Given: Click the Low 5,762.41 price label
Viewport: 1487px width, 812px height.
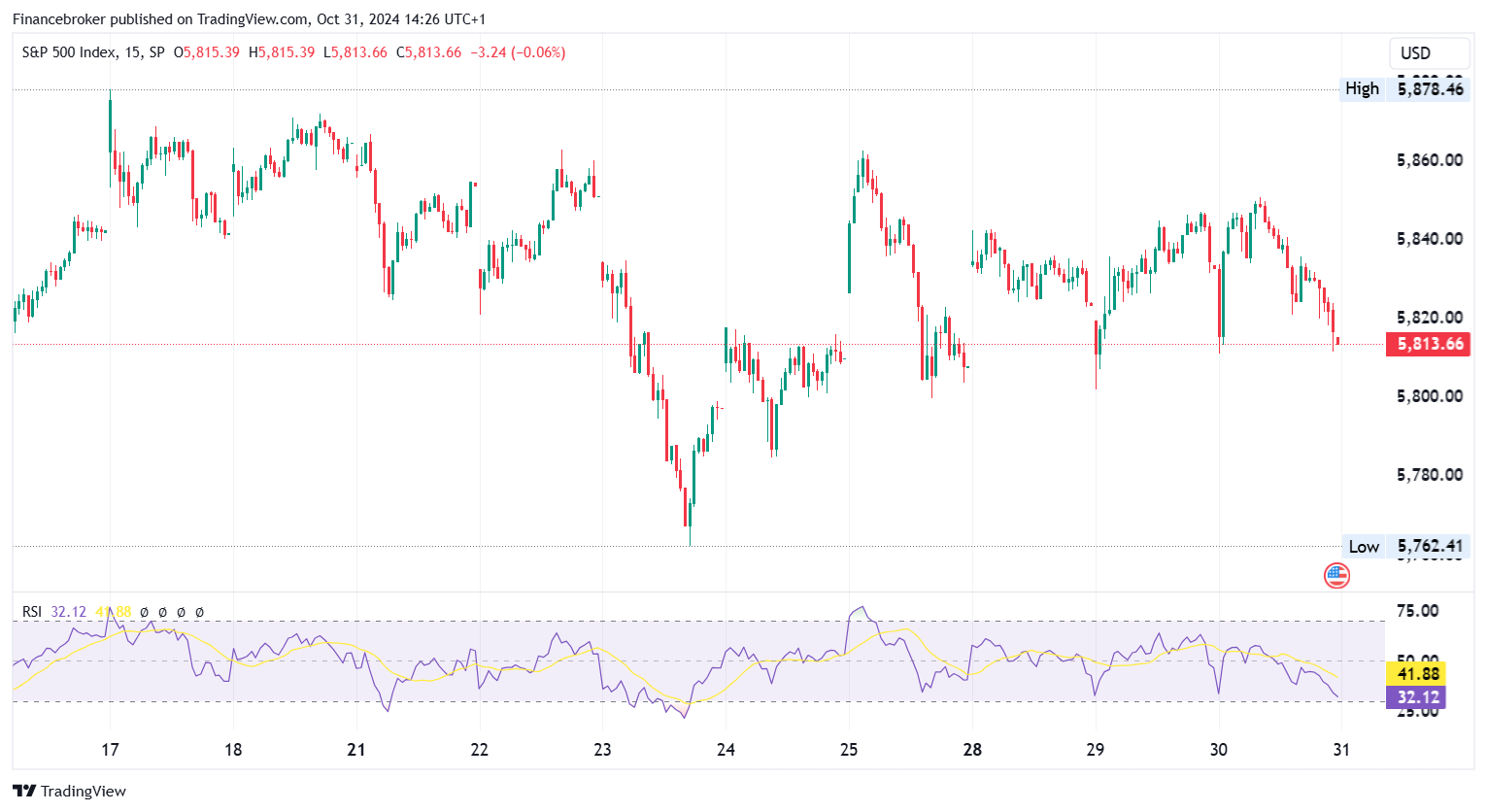Looking at the screenshot, I should [1403, 547].
